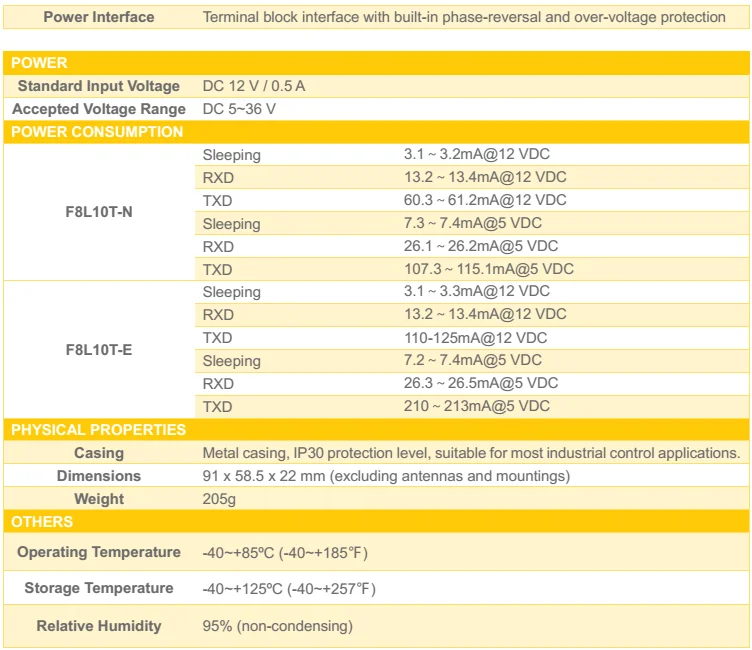The height and width of the screenshot is (650, 752).
Task: Select the F8L10T-E model label
Action: pos(99,350)
